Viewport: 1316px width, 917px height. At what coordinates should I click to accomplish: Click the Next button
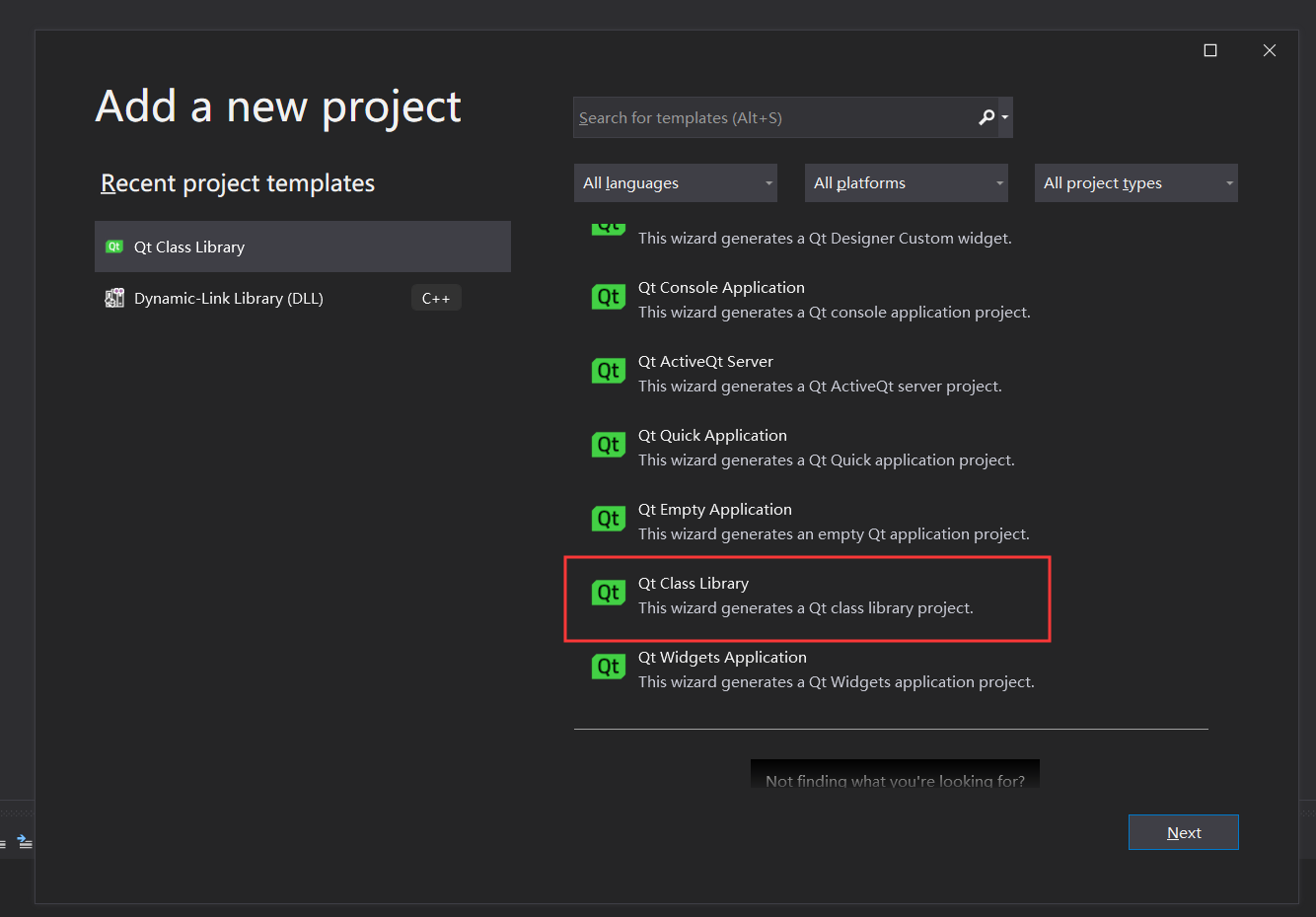(x=1183, y=832)
